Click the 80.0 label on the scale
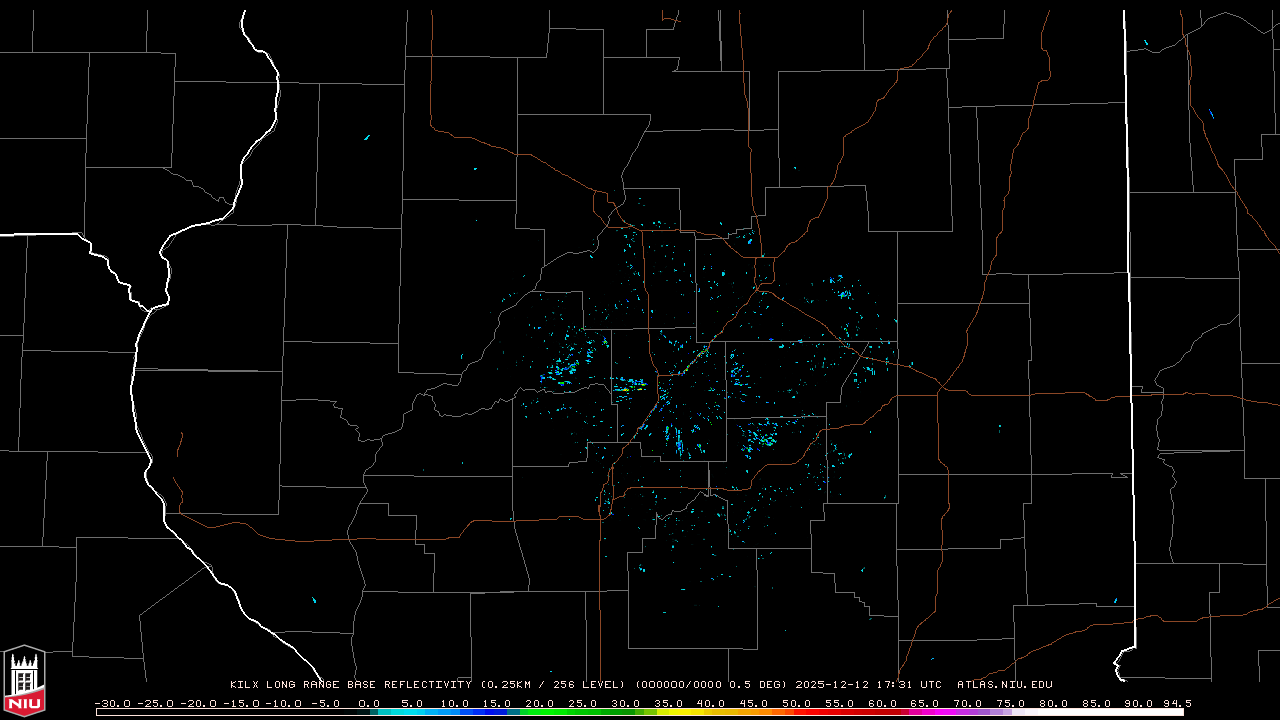The width and height of the screenshot is (1280, 720). pos(1053,703)
